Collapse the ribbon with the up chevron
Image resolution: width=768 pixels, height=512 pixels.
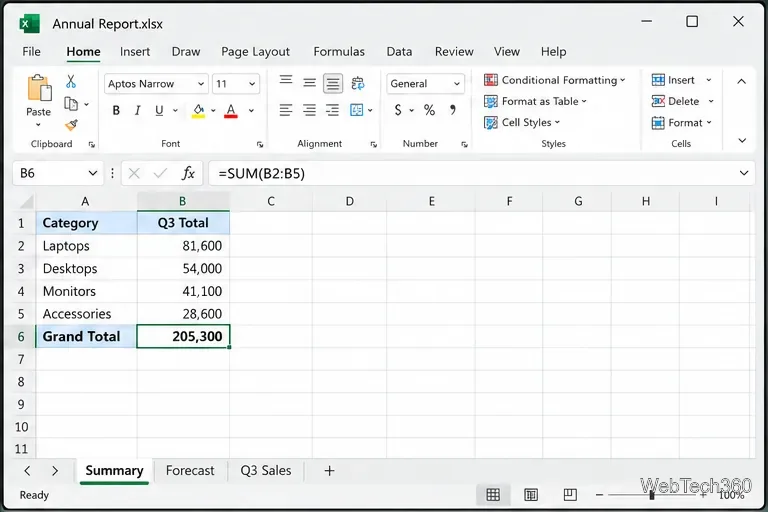(x=742, y=81)
